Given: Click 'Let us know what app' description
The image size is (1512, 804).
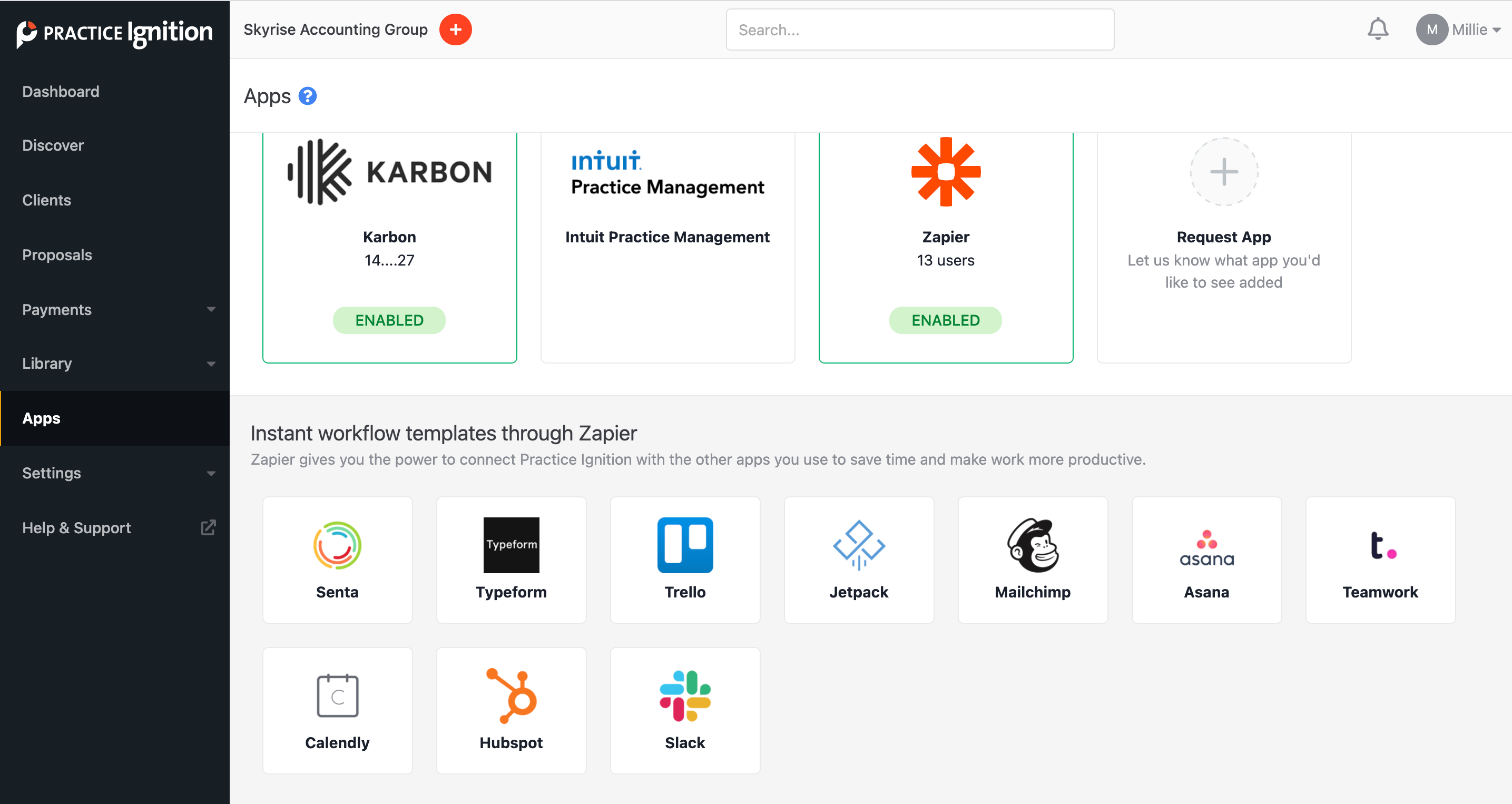Looking at the screenshot, I should pos(1224,271).
